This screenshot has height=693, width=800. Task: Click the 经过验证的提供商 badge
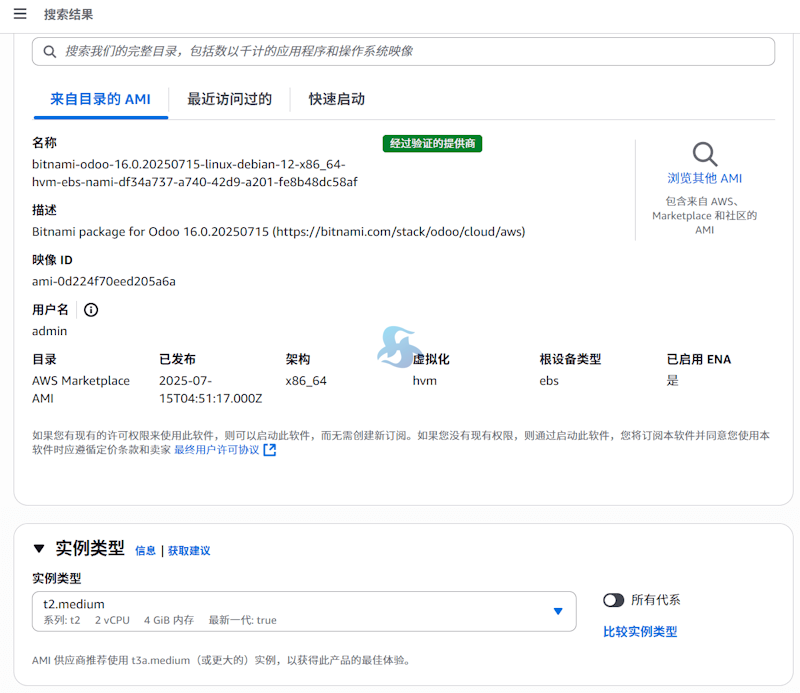[x=433, y=144]
